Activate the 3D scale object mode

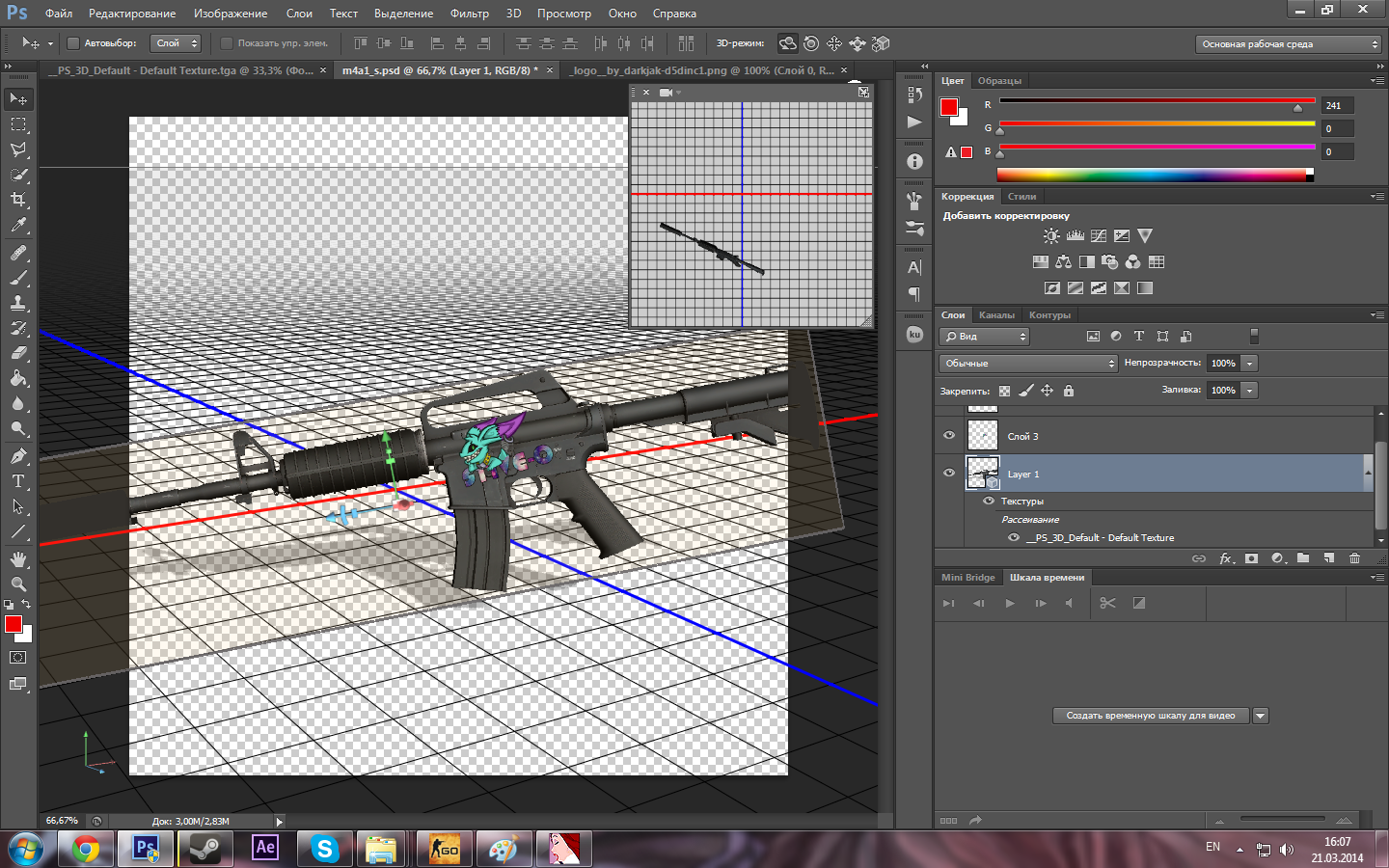(881, 43)
